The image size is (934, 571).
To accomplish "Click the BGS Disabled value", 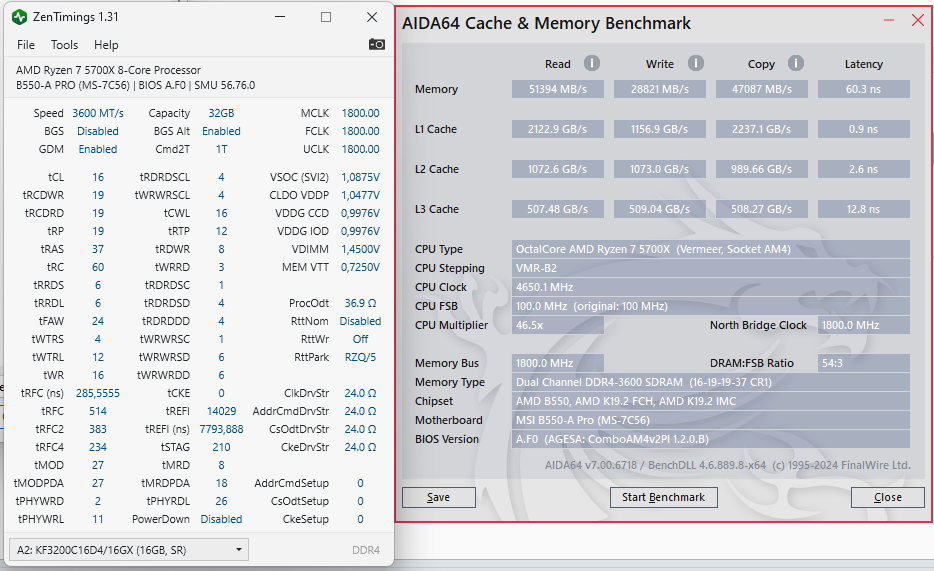I will [98, 131].
